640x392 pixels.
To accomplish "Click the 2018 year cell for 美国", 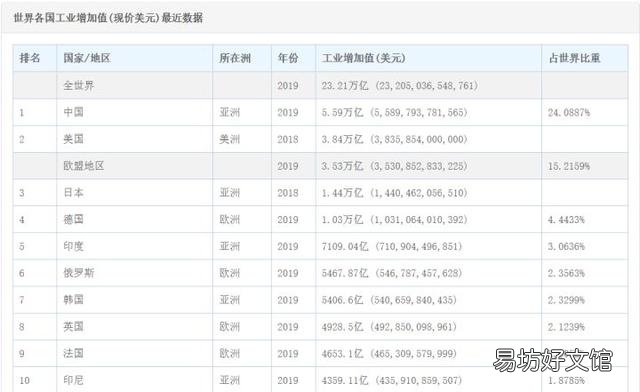I will (x=288, y=140).
